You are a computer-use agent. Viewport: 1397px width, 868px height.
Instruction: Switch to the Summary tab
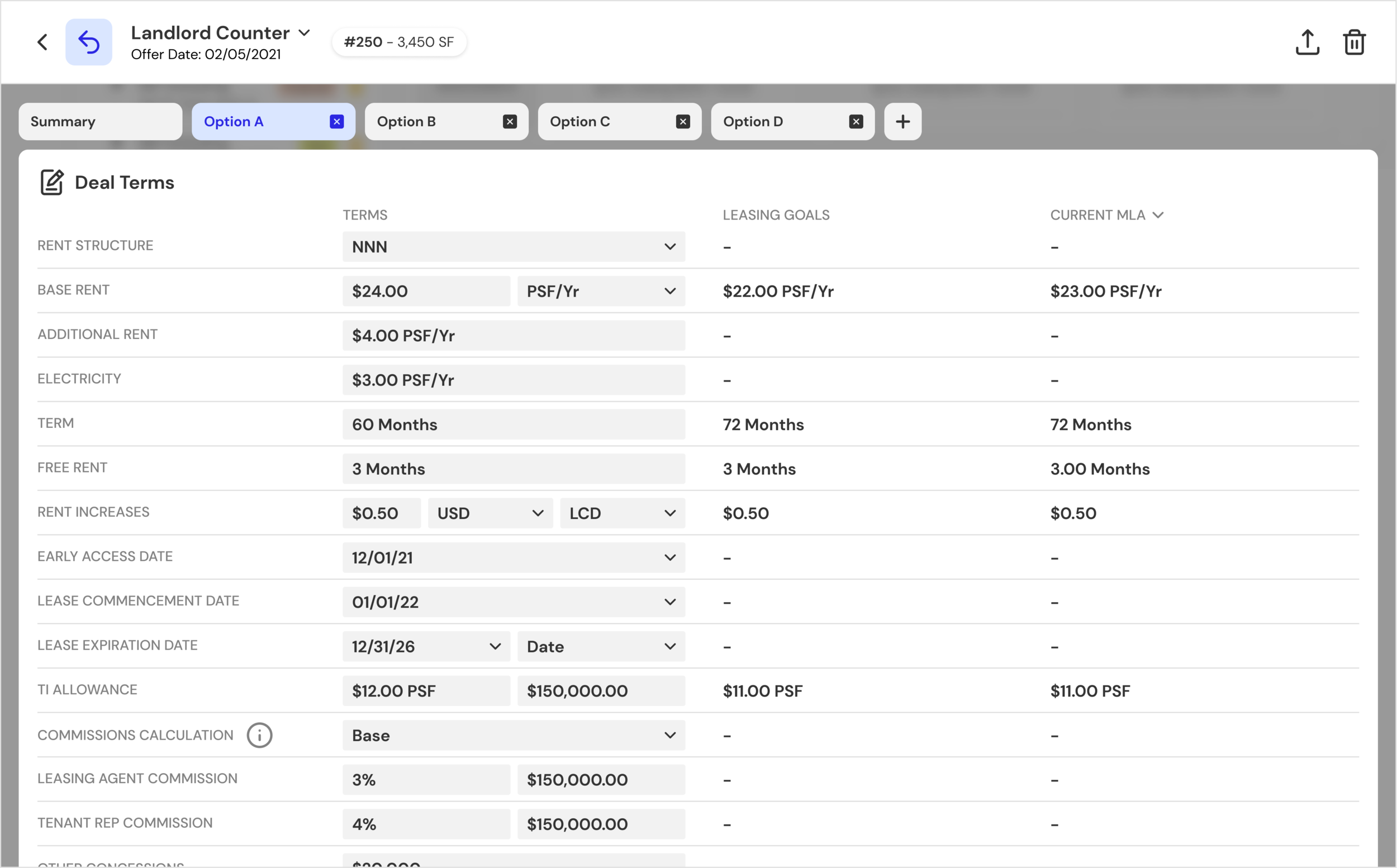pyautogui.click(x=99, y=121)
